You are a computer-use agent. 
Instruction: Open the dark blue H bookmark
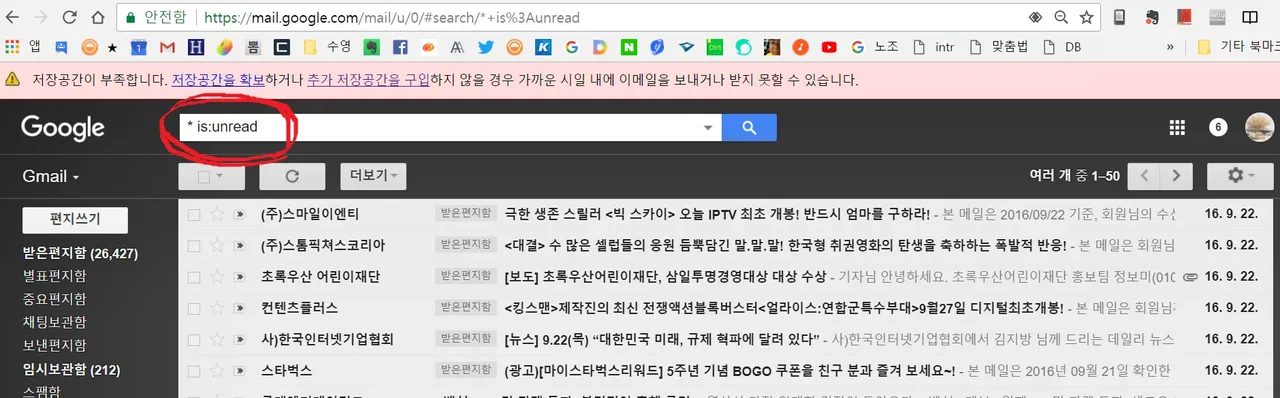click(196, 46)
